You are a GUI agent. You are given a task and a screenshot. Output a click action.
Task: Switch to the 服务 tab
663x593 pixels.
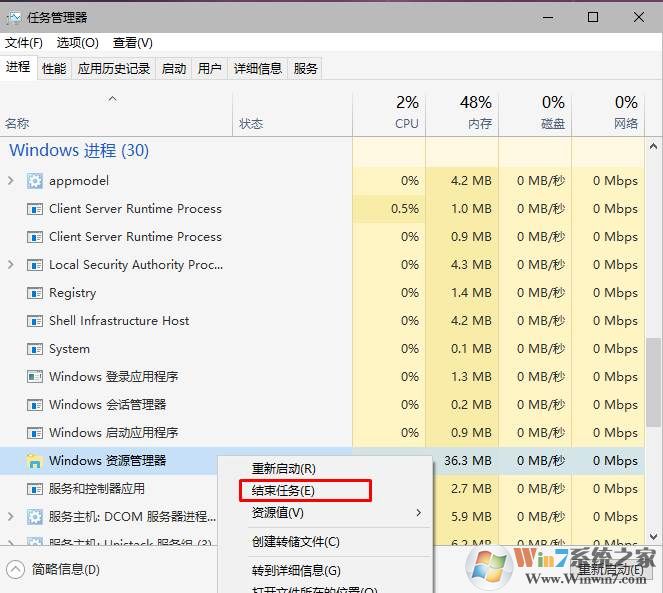click(x=305, y=68)
